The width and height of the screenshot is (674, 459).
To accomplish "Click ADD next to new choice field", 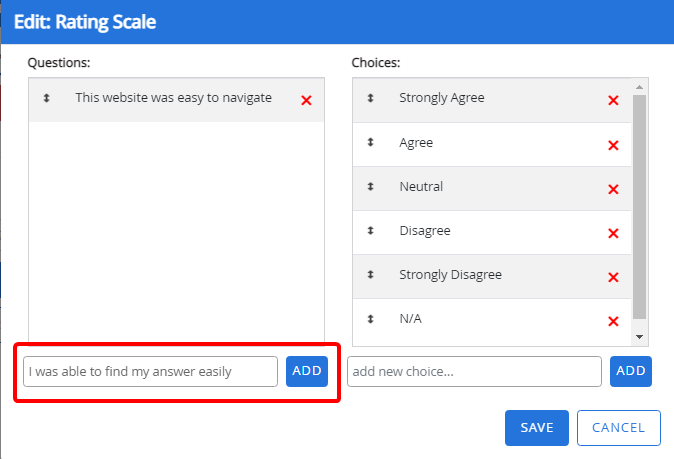I will pos(631,371).
